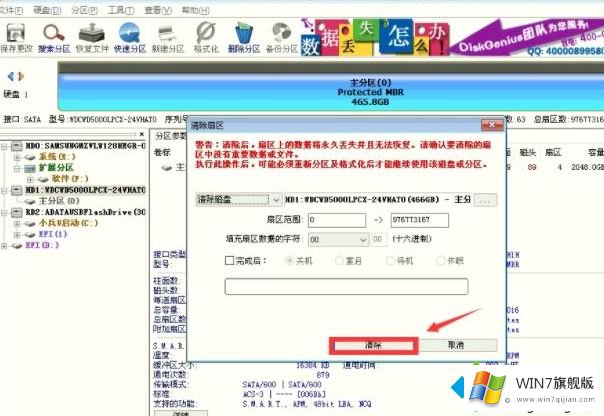Click the '...' browse button beside the disk name
The width and height of the screenshot is (604, 416).
[485, 200]
